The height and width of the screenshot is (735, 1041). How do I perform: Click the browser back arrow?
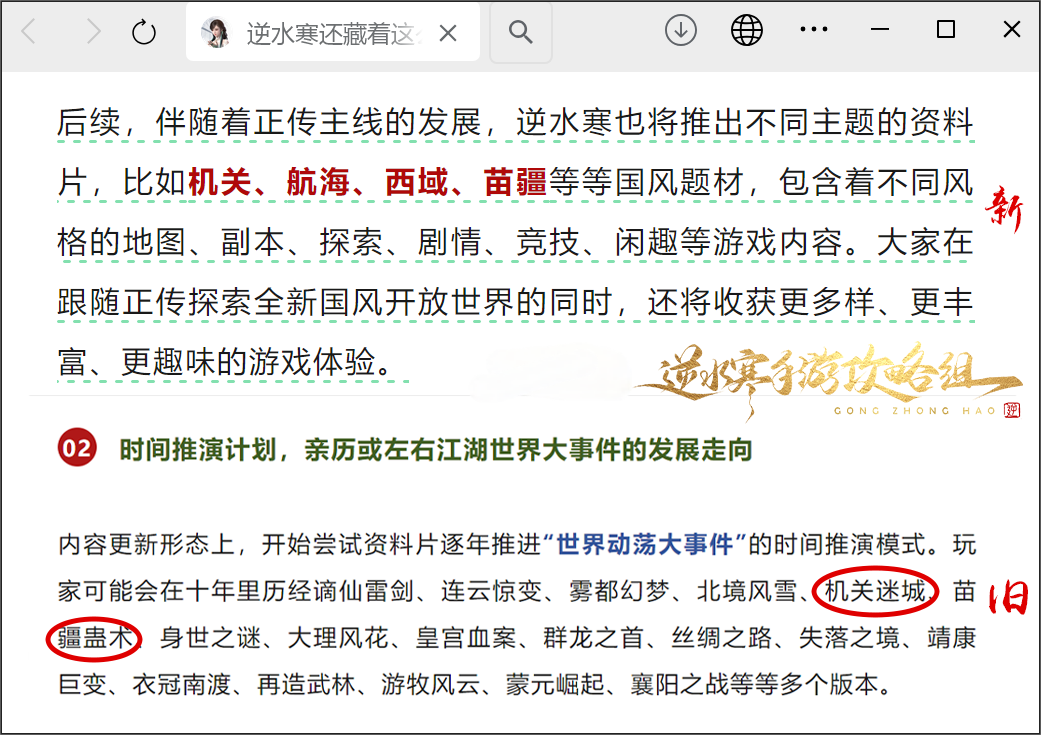29,31
